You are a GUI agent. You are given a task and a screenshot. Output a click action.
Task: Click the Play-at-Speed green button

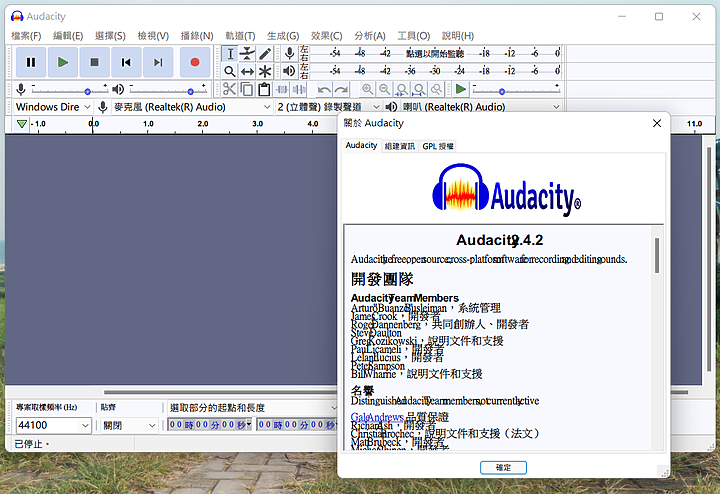click(461, 89)
